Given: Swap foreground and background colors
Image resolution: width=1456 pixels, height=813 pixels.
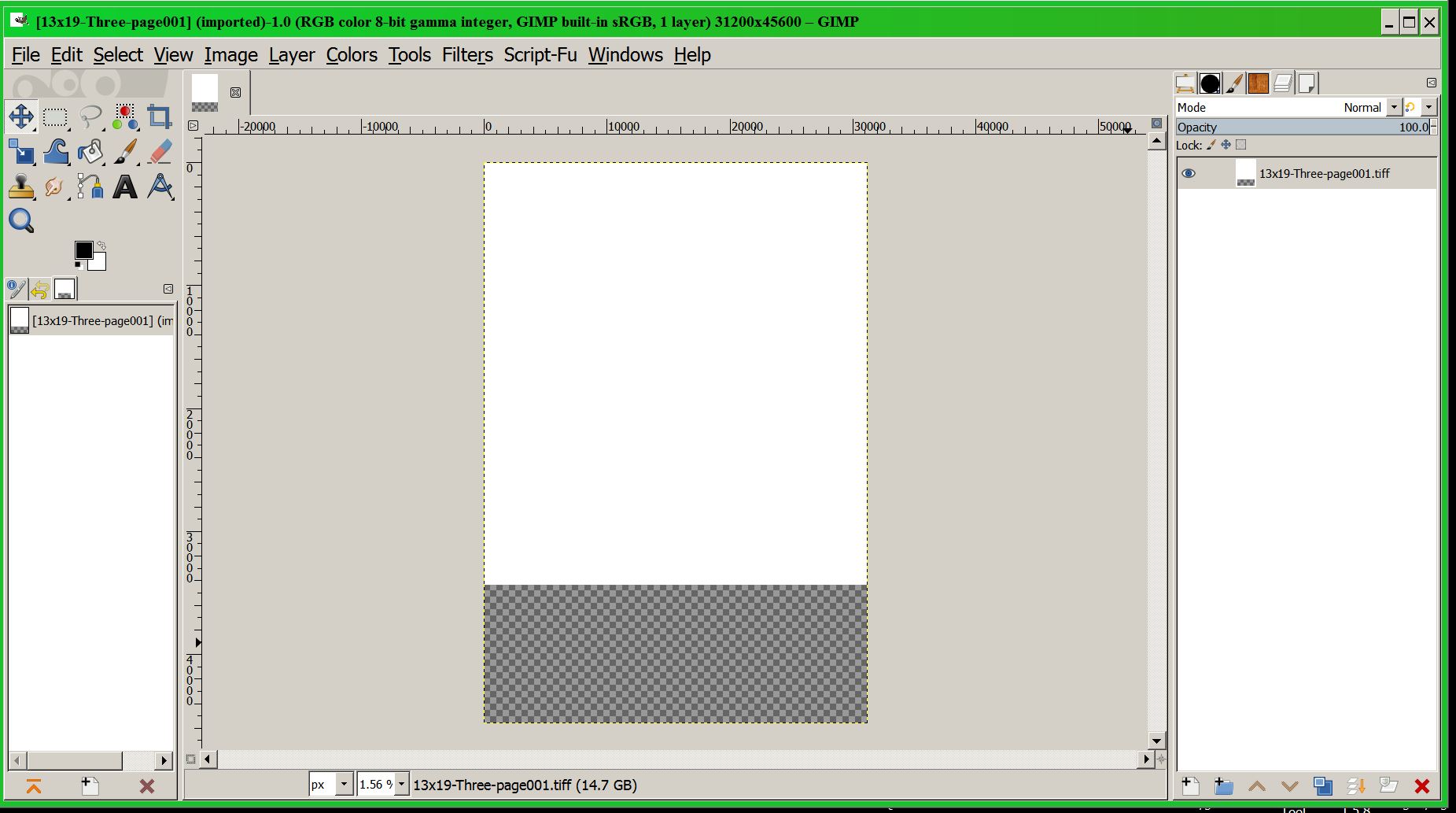Looking at the screenshot, I should coord(101,246).
